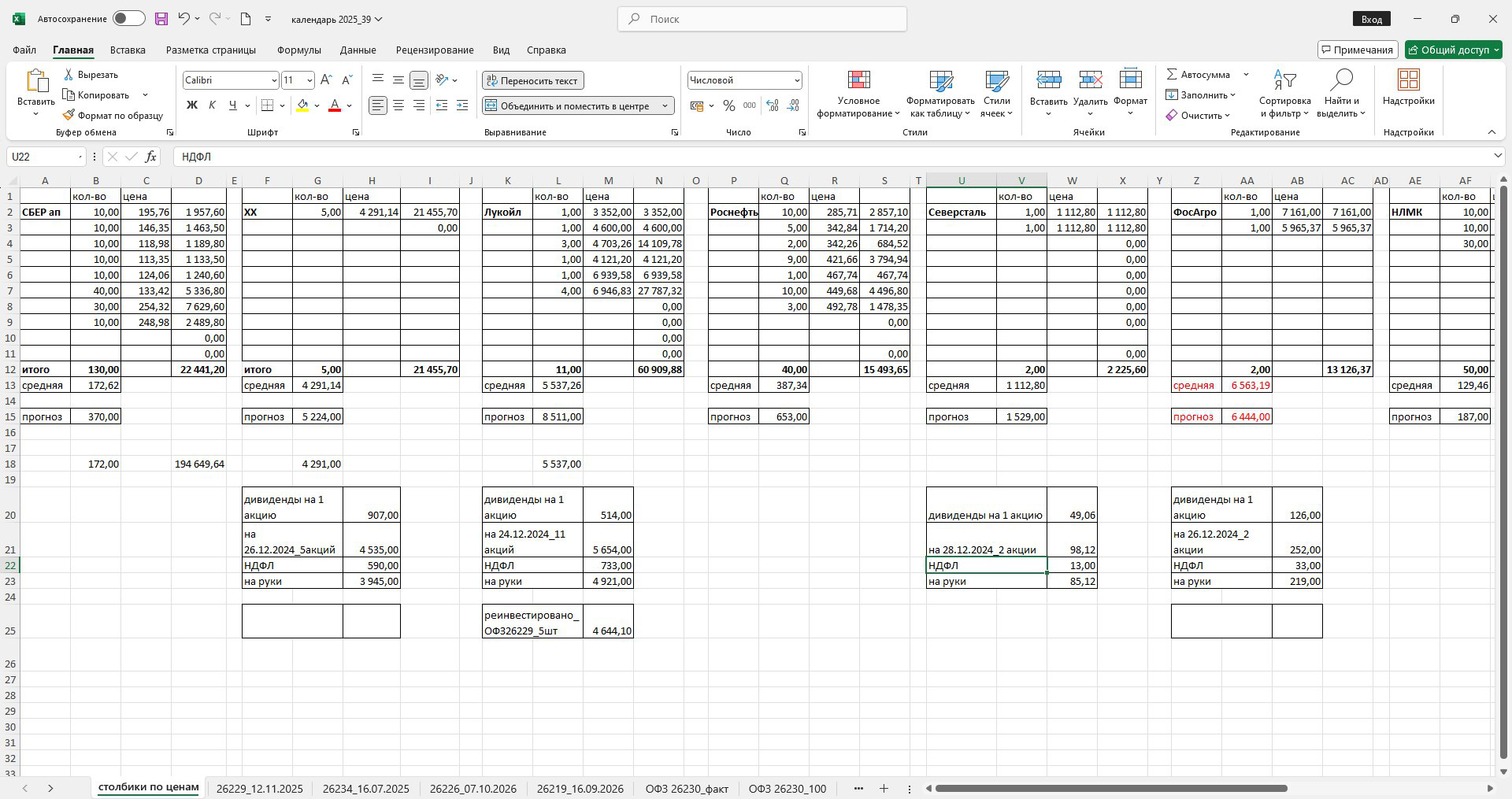Open the borders dropdown arrow
The width and height of the screenshot is (1512, 799).
[282, 105]
